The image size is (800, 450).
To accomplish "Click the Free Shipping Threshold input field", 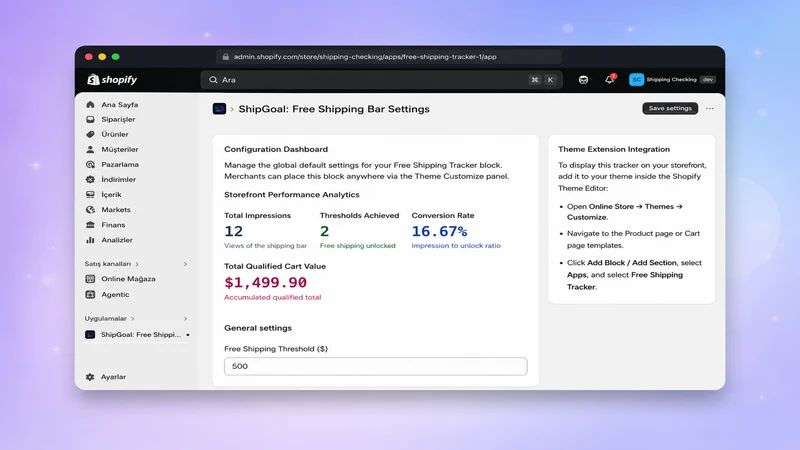I will pyautogui.click(x=376, y=366).
